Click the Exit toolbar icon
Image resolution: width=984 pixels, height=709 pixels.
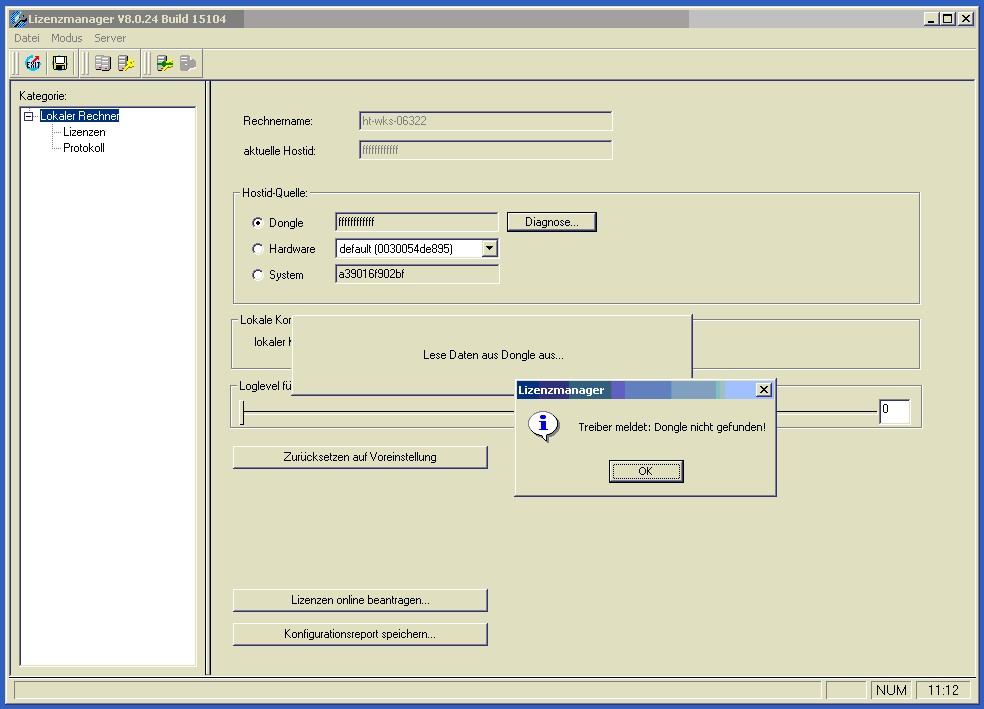click(x=33, y=63)
